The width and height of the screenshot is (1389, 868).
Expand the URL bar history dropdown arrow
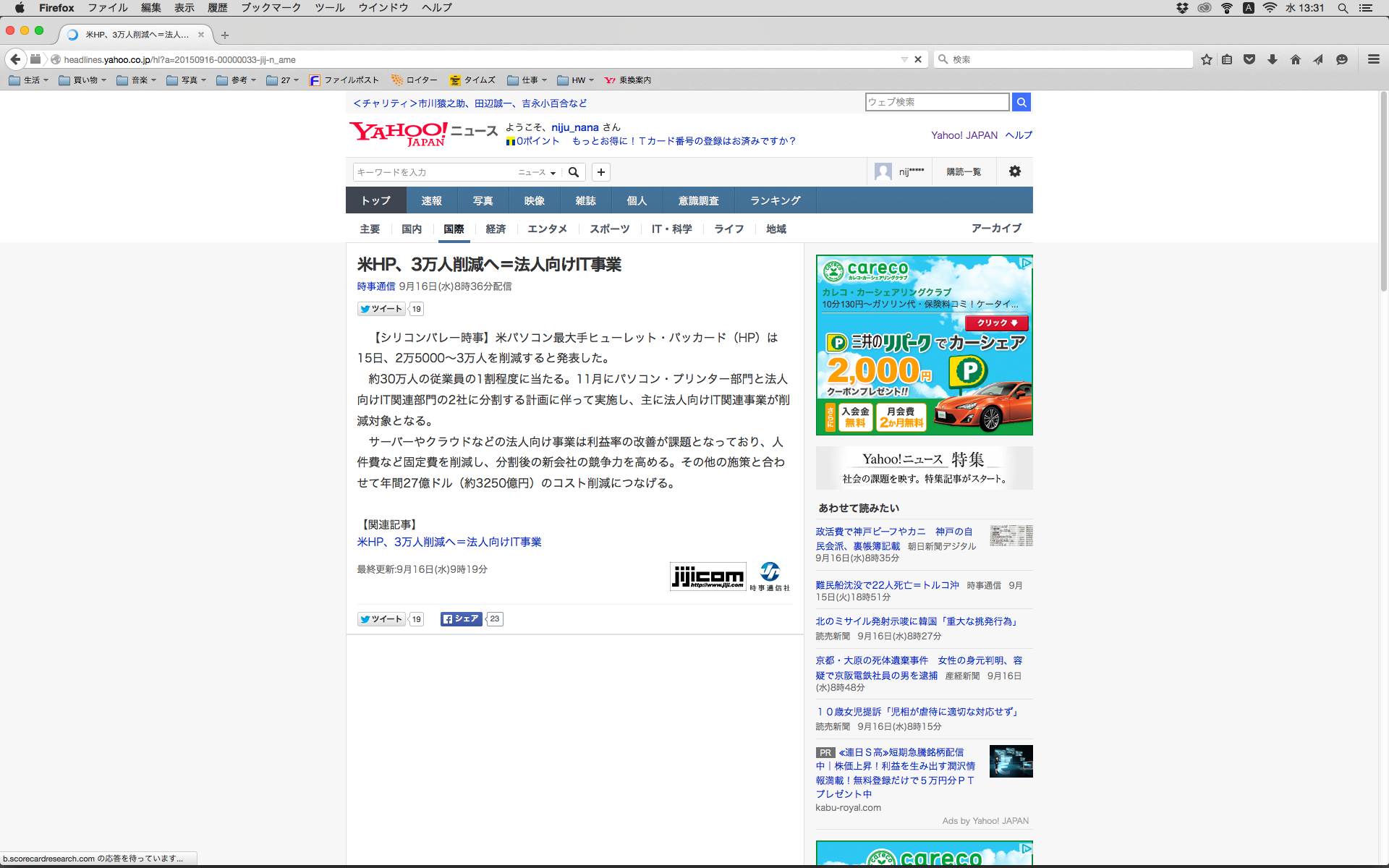(x=904, y=59)
